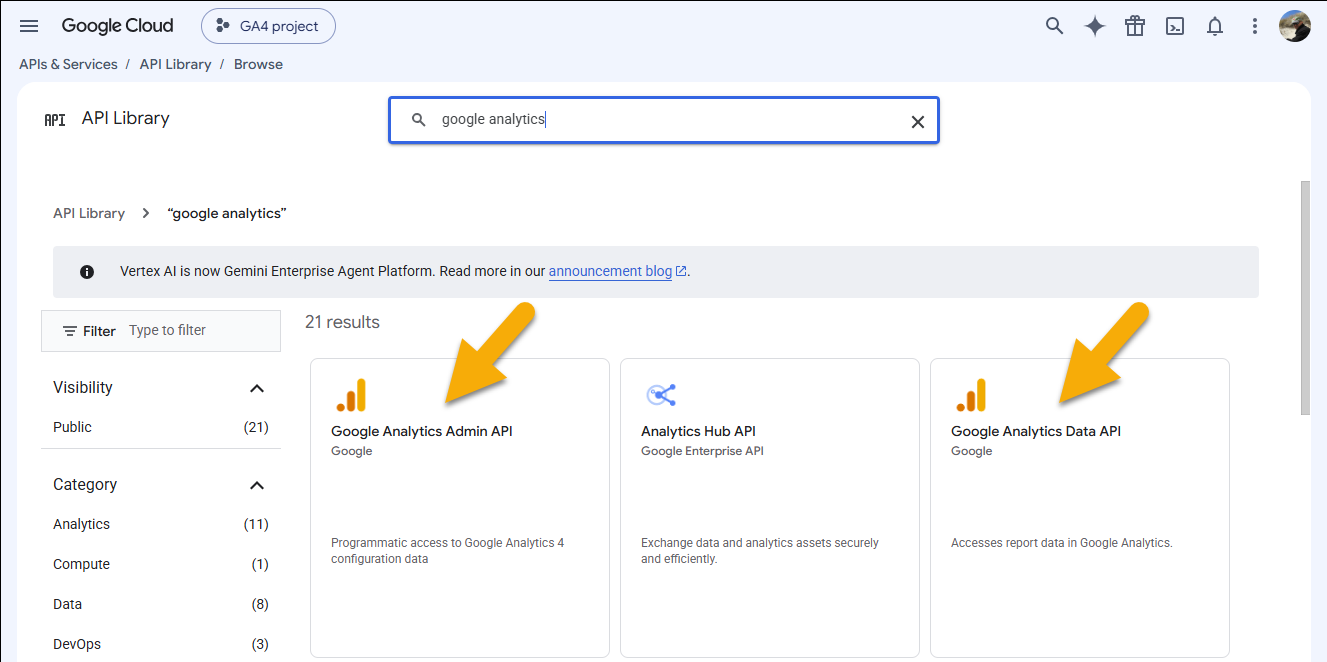Click the Analytics Hub API logo
The image size is (1327, 662).
coord(661,395)
